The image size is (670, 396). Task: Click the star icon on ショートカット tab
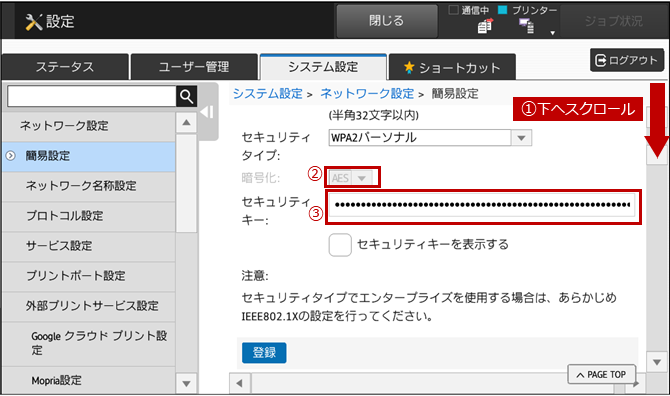tap(409, 67)
